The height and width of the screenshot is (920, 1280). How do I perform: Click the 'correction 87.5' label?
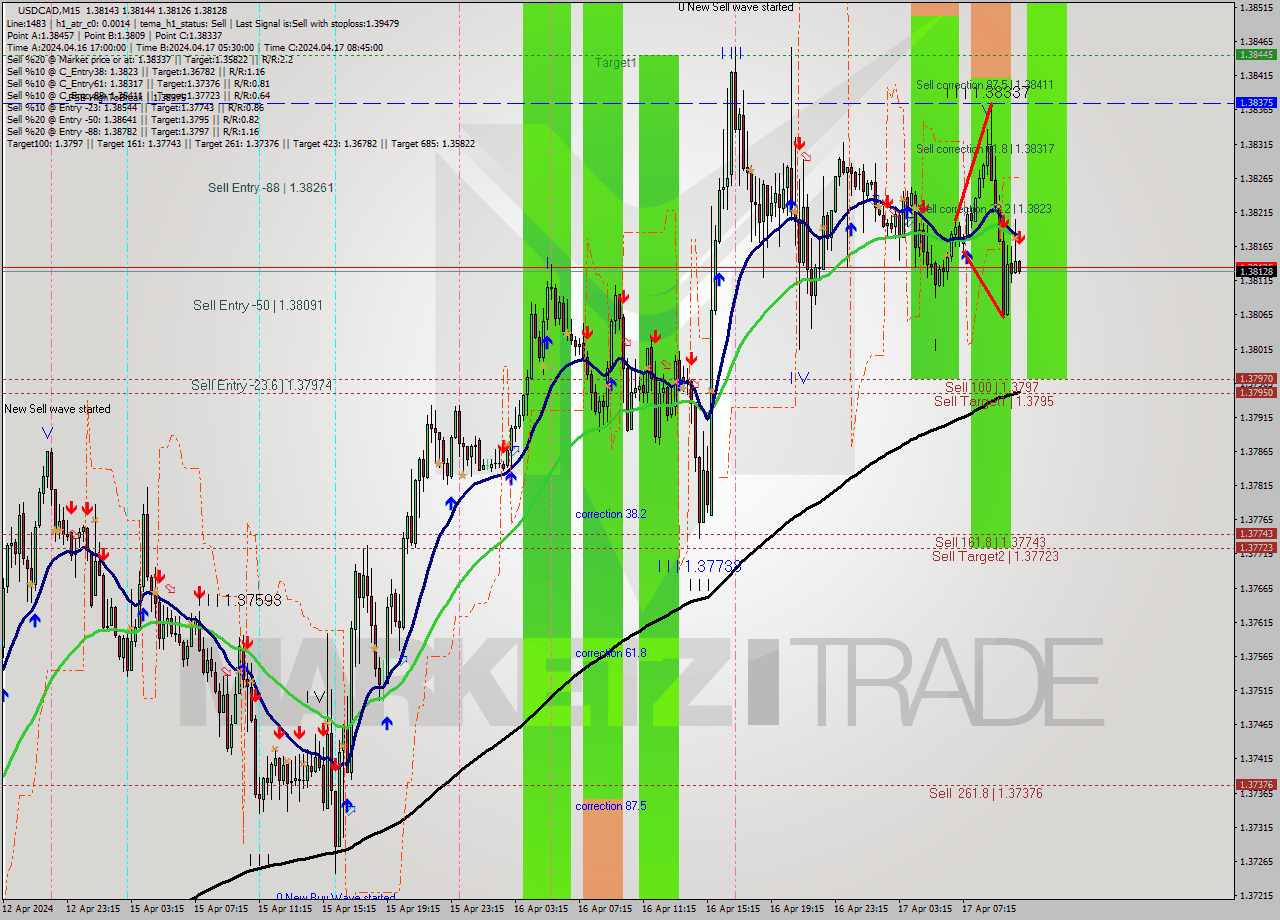[x=610, y=806]
